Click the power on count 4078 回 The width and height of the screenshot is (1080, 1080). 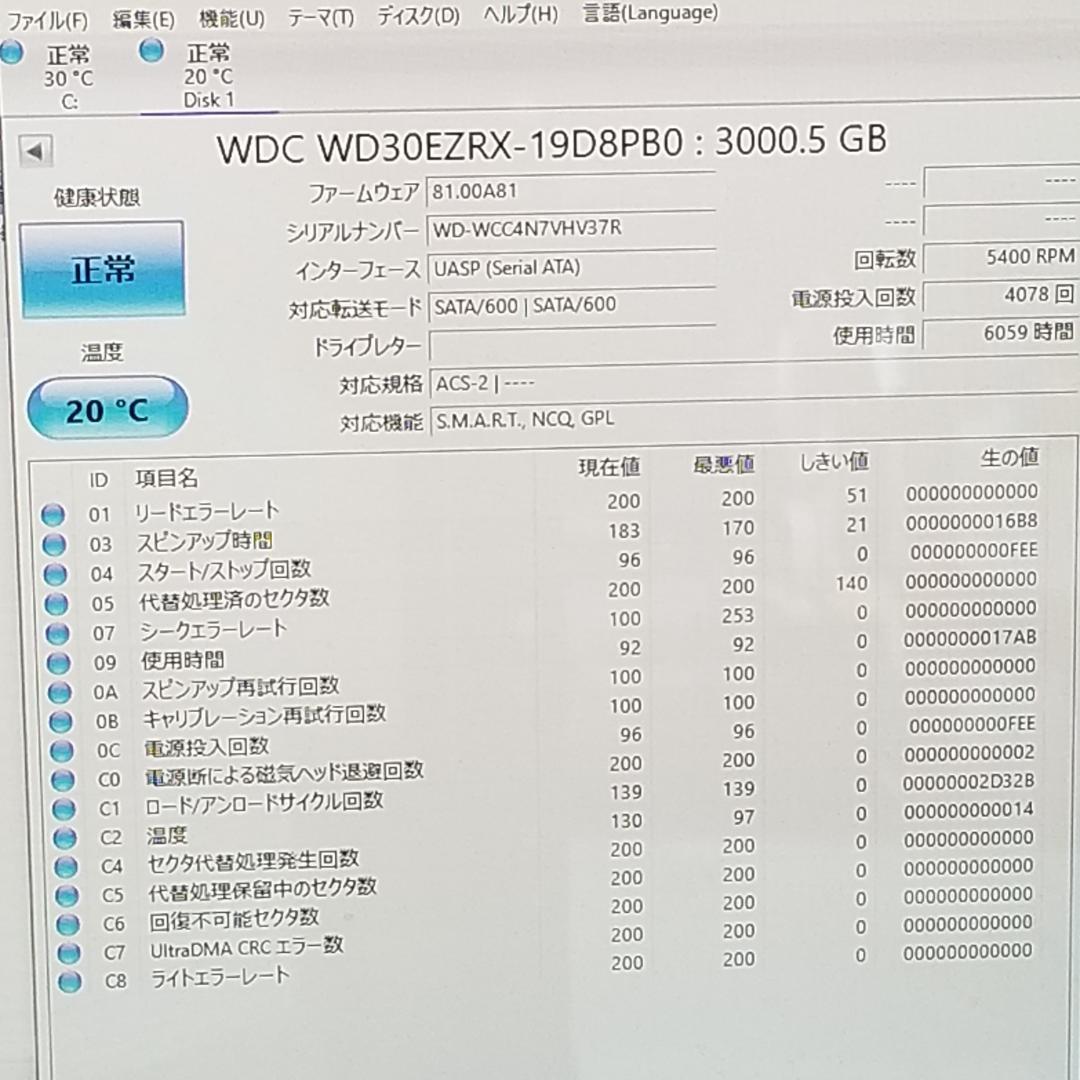point(1001,295)
